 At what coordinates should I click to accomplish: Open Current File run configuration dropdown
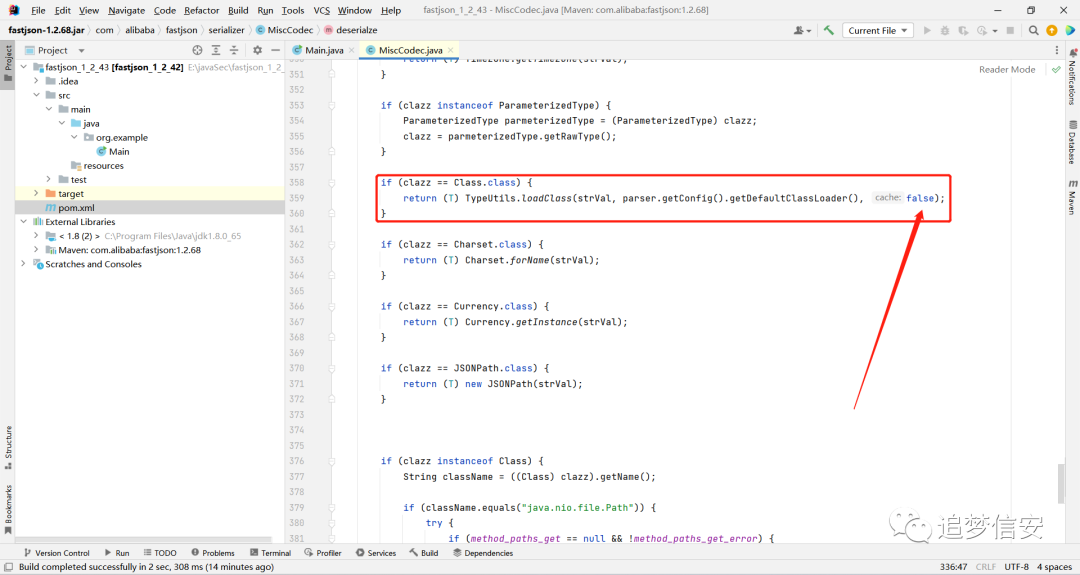point(878,30)
